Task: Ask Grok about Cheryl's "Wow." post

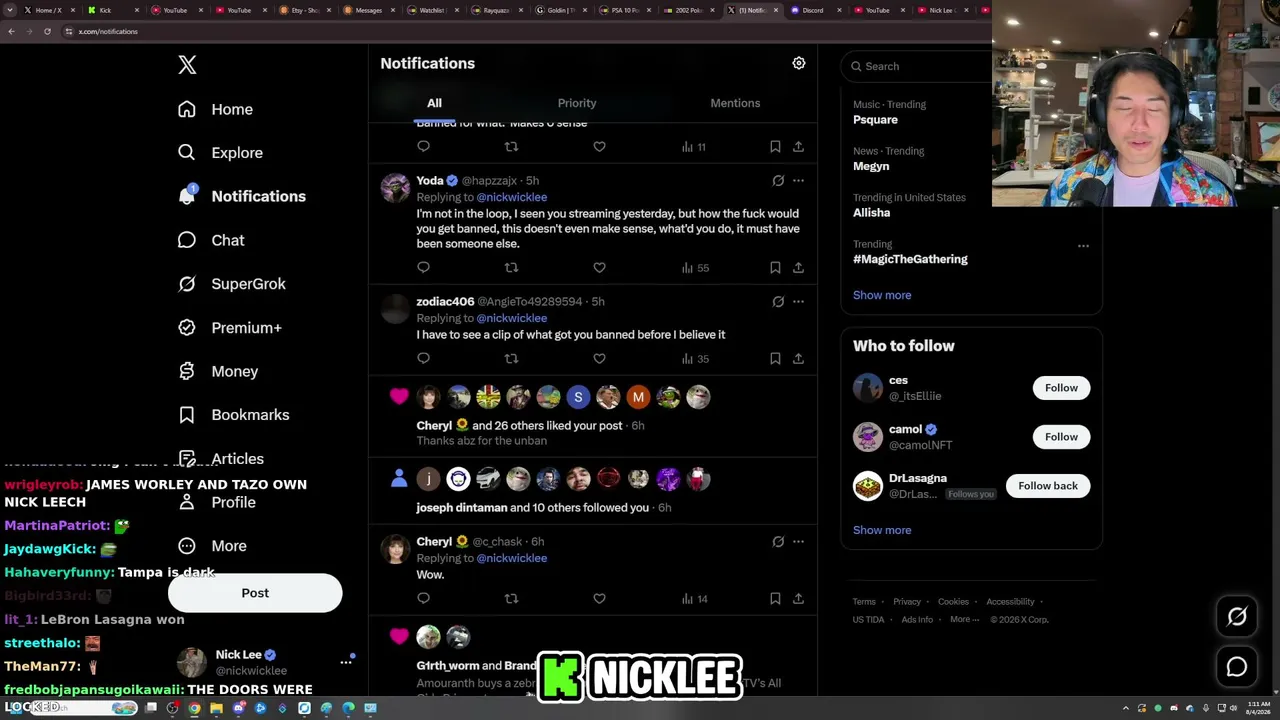Action: tap(778, 542)
